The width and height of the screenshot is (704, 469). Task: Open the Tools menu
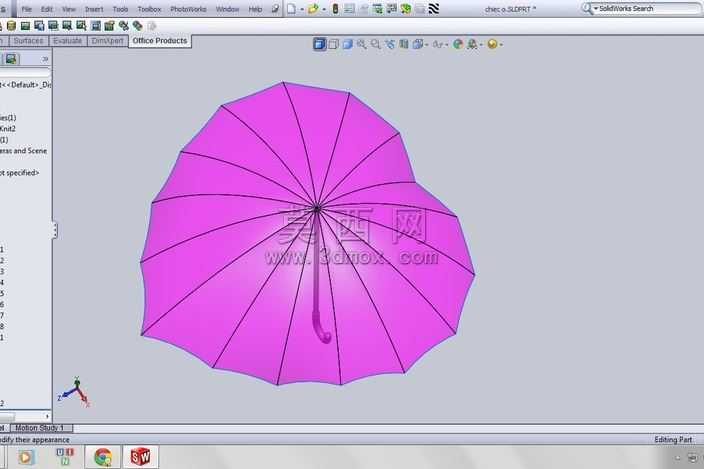[x=120, y=9]
